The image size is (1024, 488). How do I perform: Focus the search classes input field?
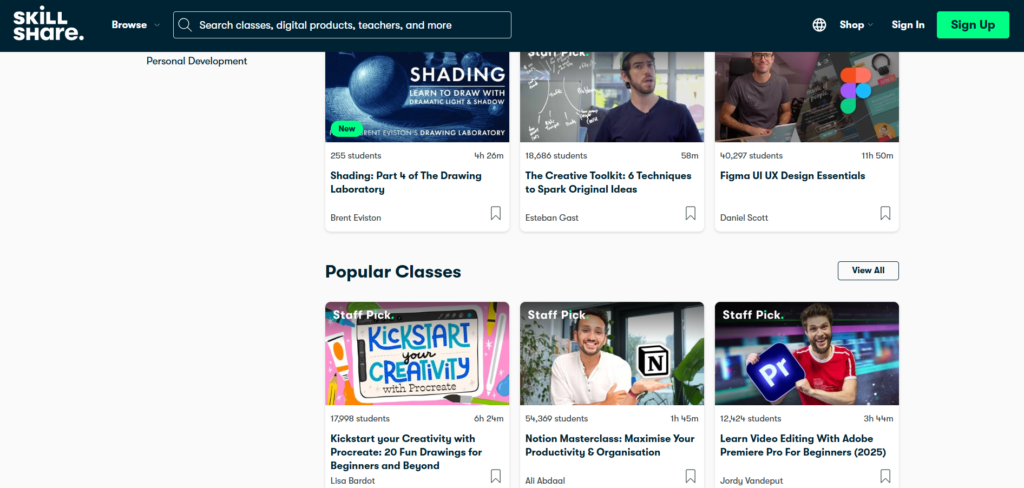click(342, 25)
